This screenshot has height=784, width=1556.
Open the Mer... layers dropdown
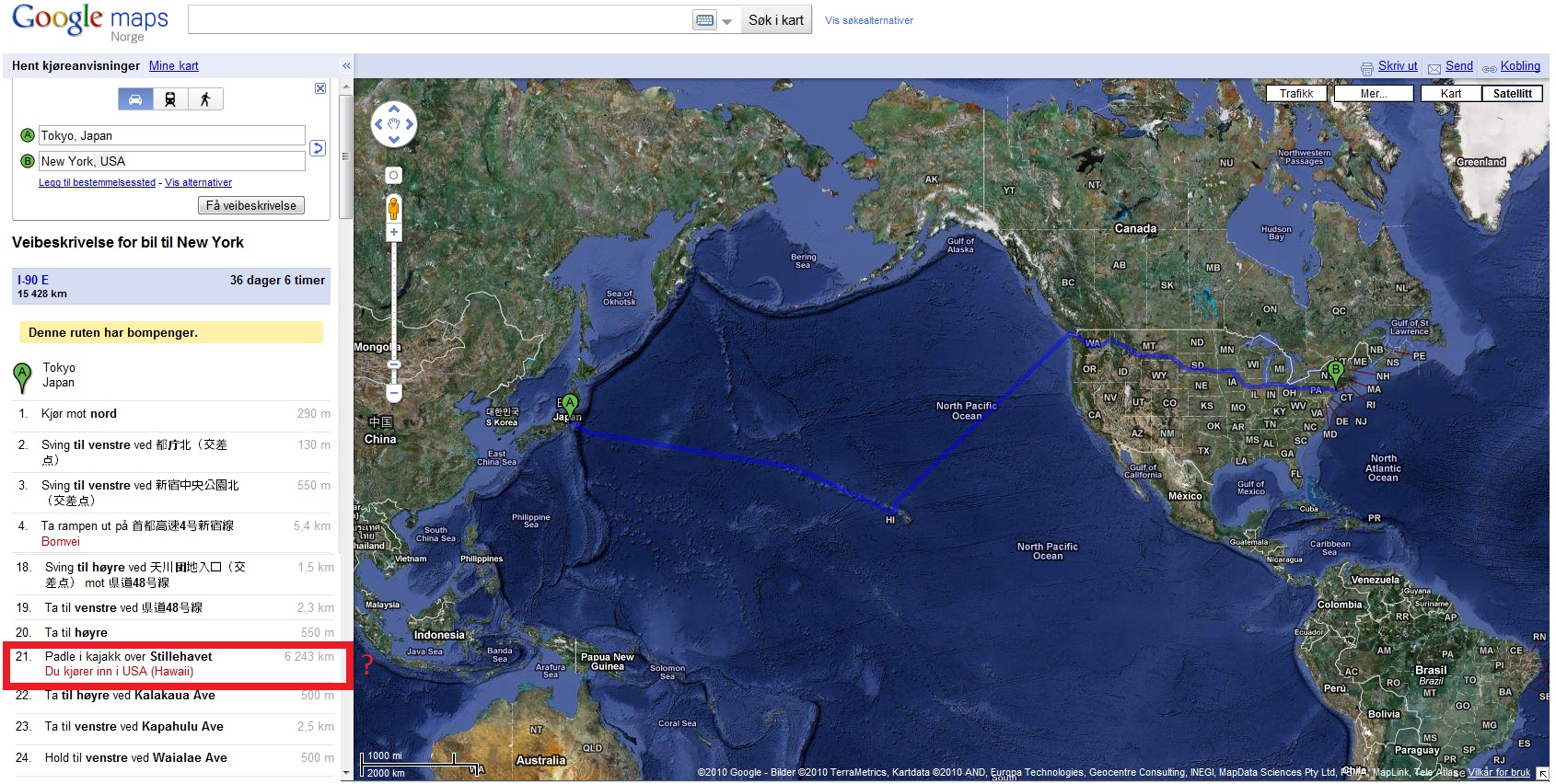(x=1374, y=94)
